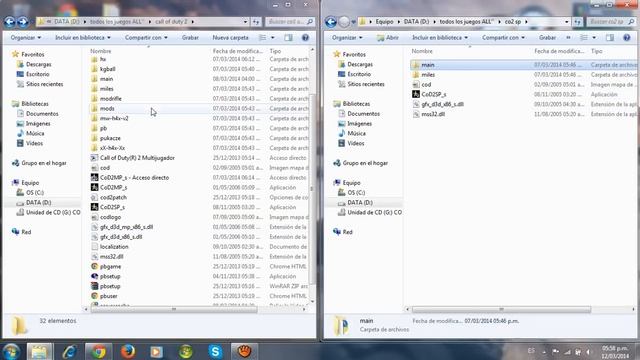Change view icon in left window

coord(262,38)
